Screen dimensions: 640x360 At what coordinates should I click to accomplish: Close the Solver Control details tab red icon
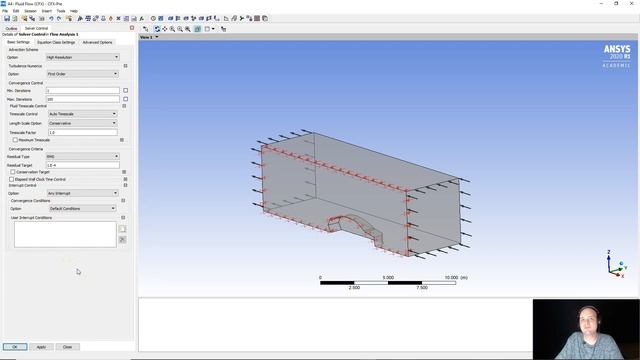(132, 28)
